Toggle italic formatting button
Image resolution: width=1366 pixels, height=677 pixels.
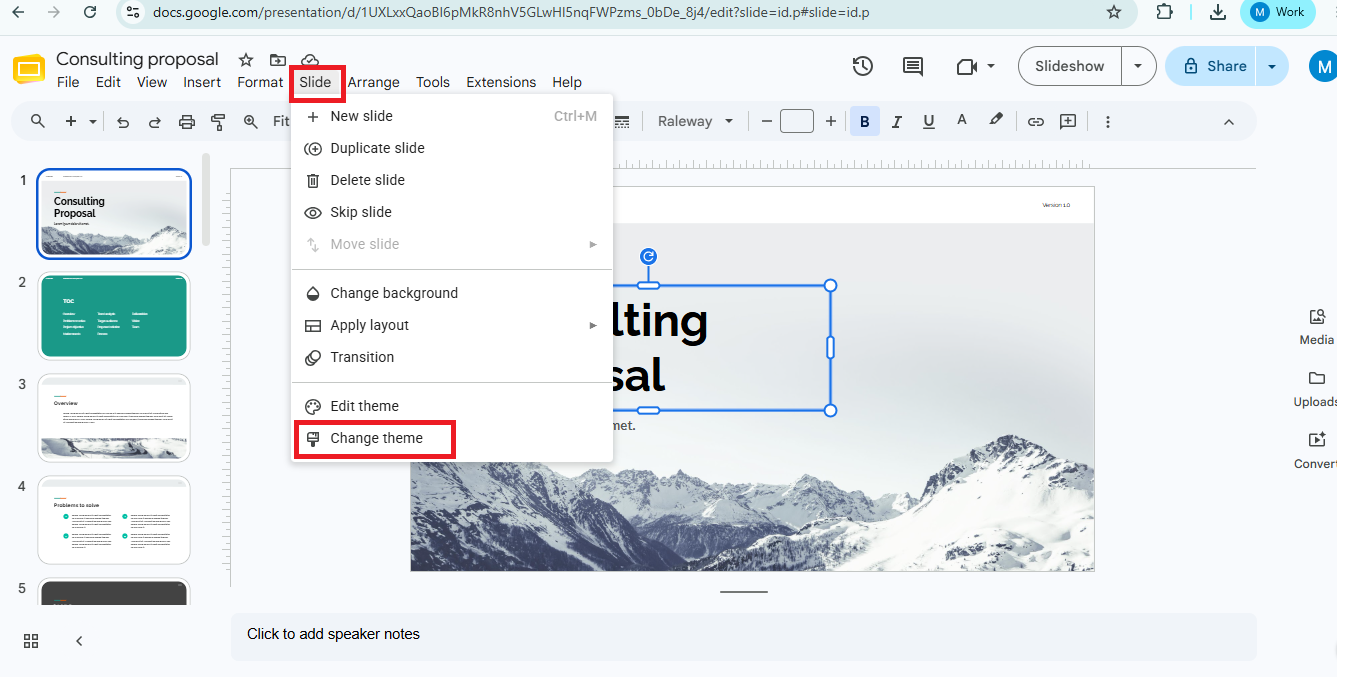point(897,121)
